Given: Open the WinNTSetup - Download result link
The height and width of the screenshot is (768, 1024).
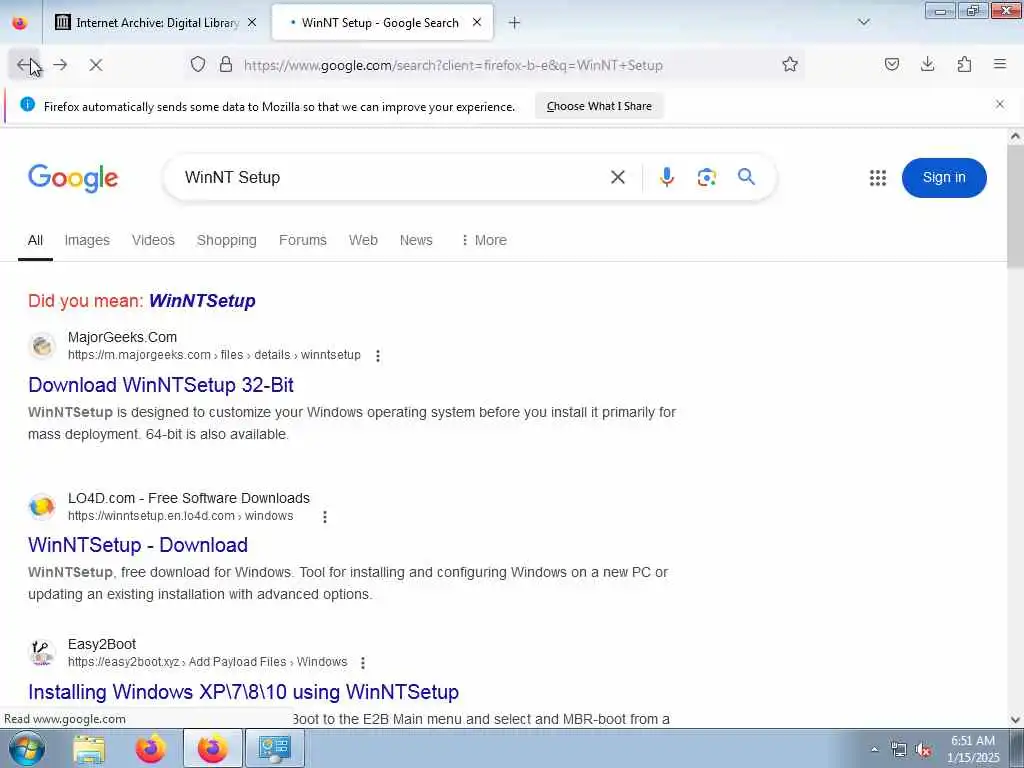Looking at the screenshot, I should pos(138,545).
